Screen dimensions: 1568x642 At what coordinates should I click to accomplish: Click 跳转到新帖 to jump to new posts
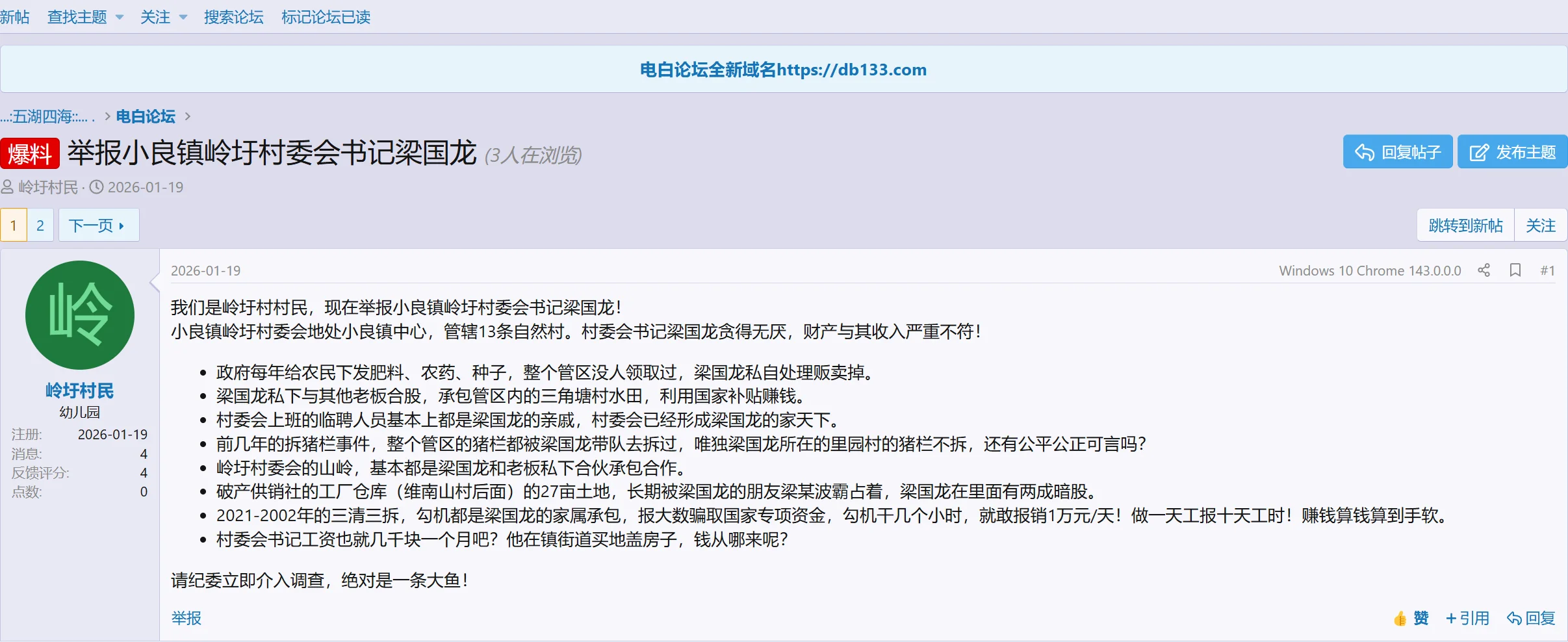1464,224
